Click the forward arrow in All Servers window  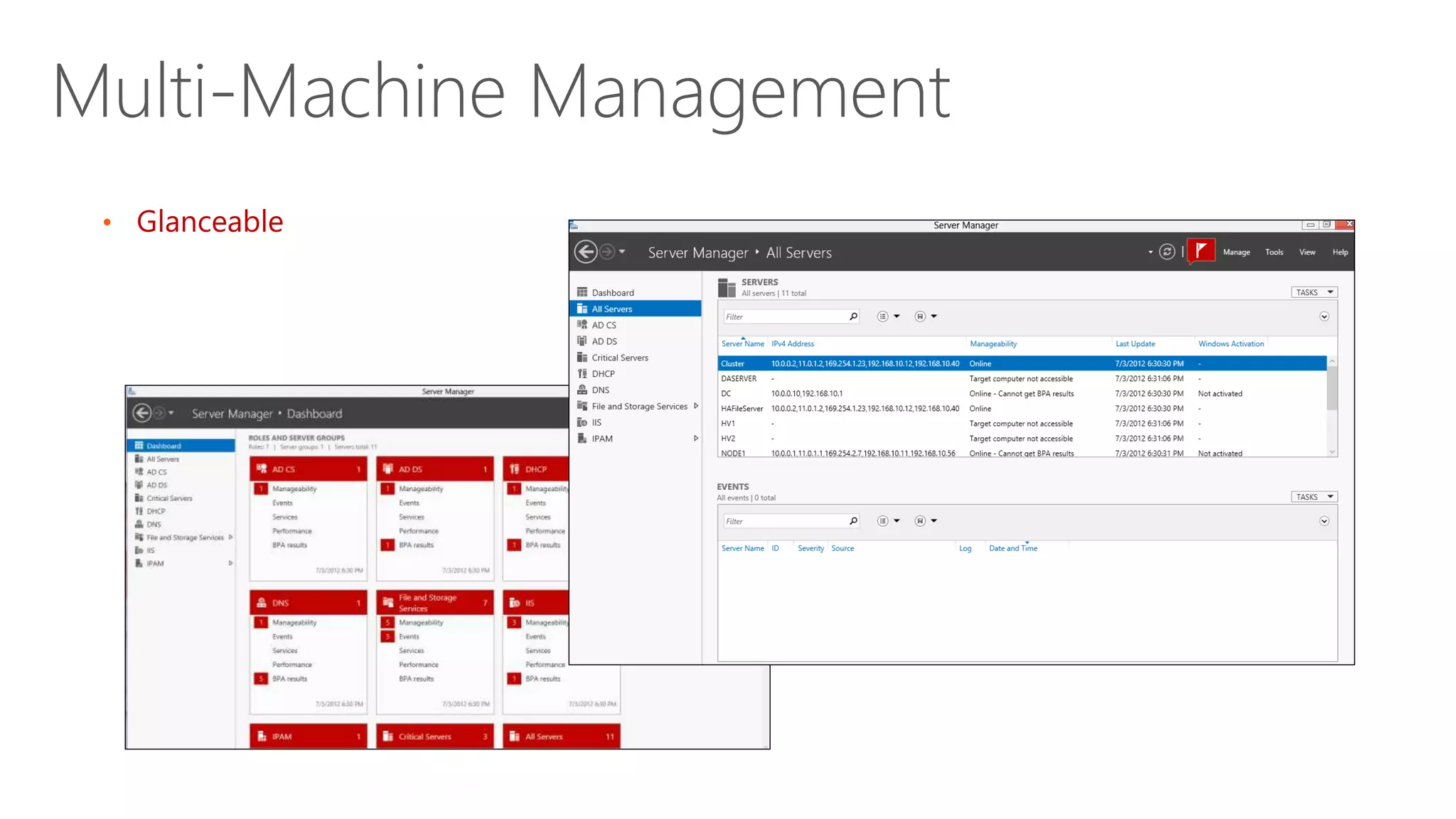point(607,252)
